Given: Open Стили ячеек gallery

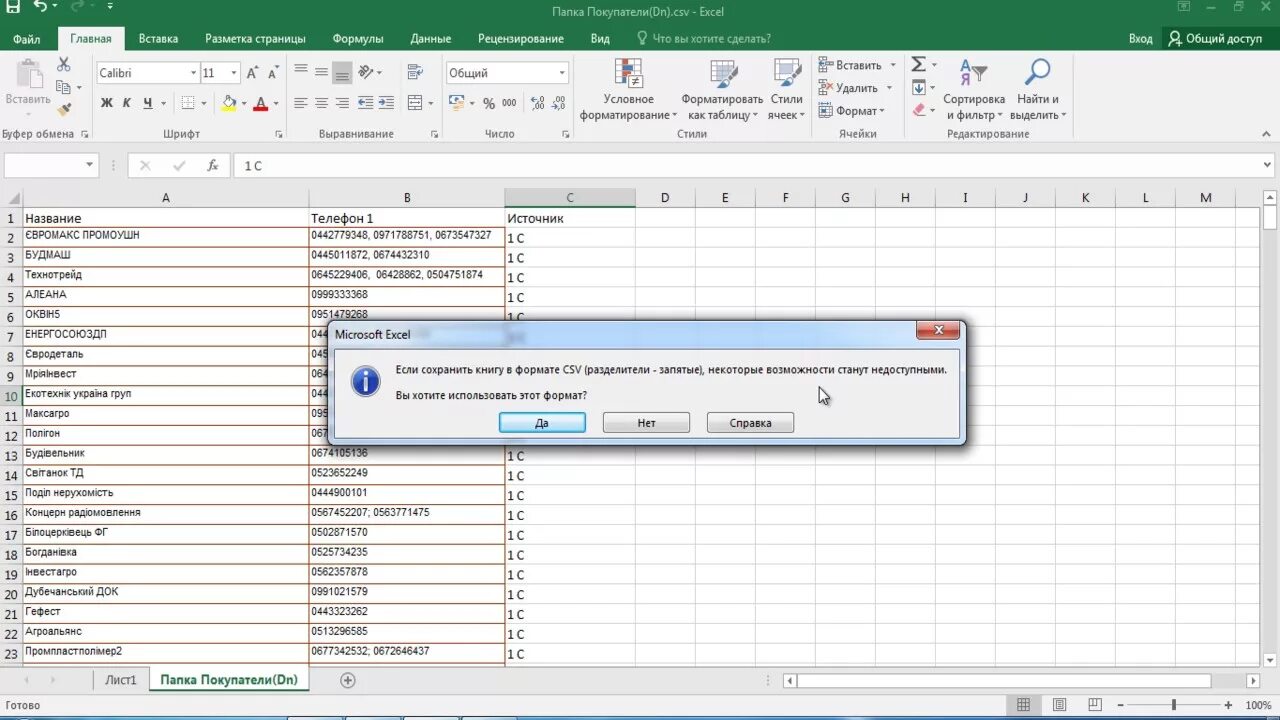Looking at the screenshot, I should 787,90.
